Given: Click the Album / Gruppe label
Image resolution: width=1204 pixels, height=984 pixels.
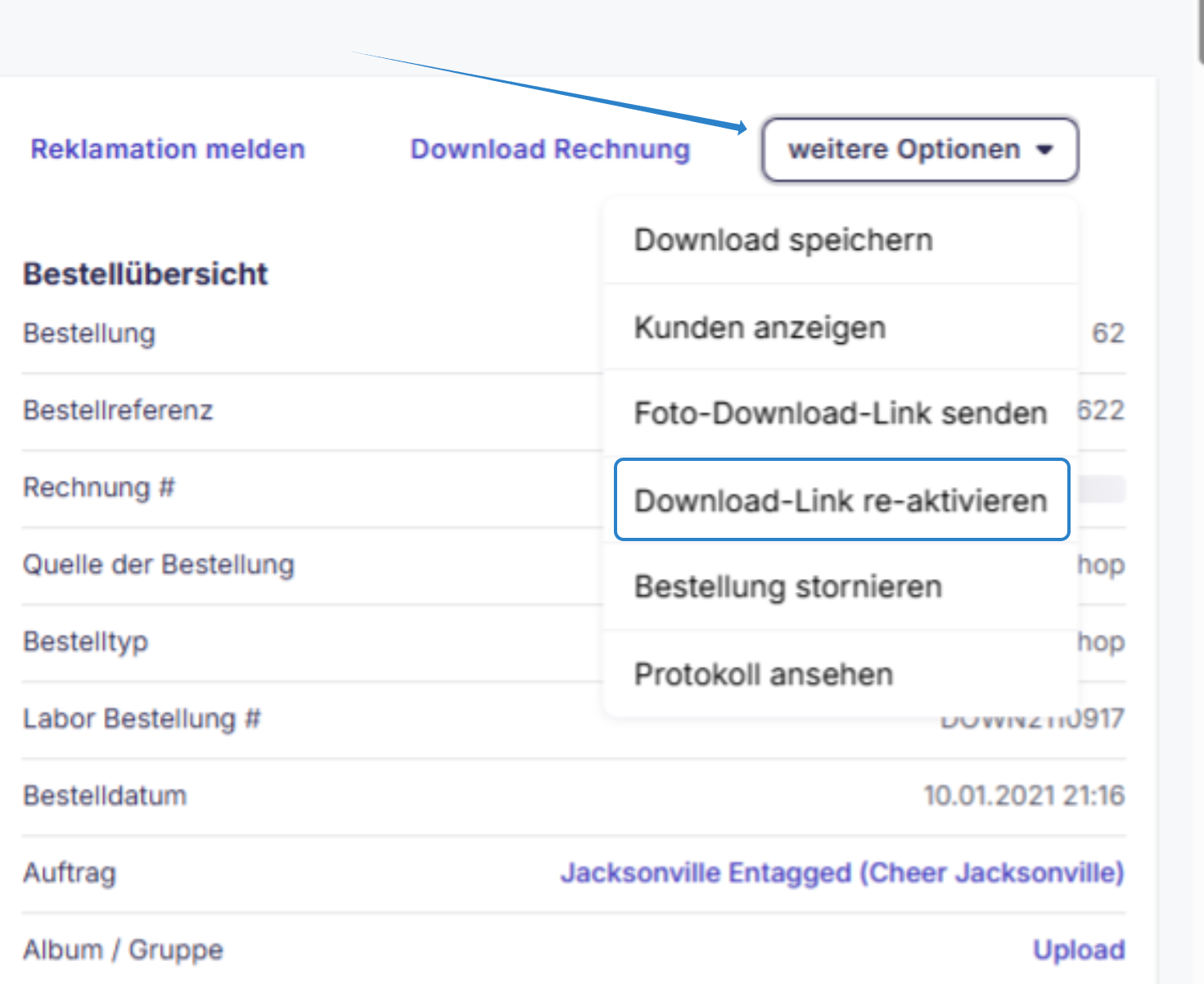Looking at the screenshot, I should [x=123, y=950].
